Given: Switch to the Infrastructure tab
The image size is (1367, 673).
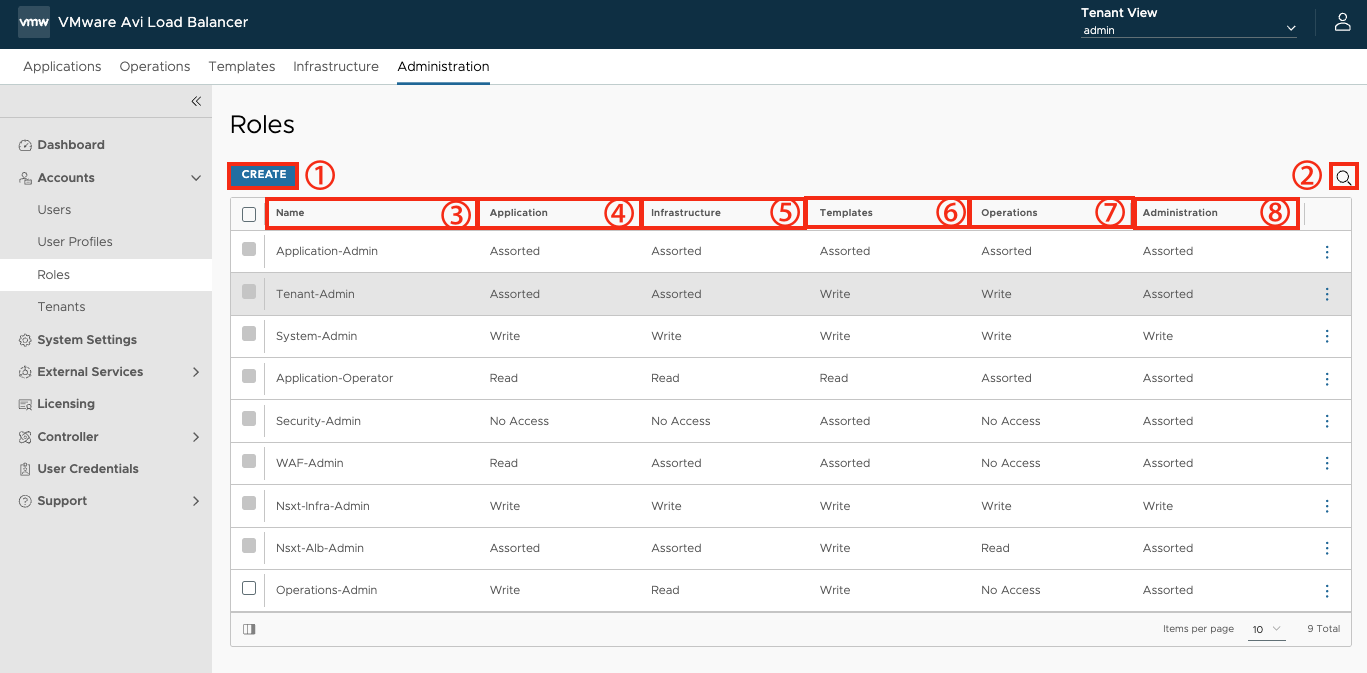Looking at the screenshot, I should tap(336, 67).
